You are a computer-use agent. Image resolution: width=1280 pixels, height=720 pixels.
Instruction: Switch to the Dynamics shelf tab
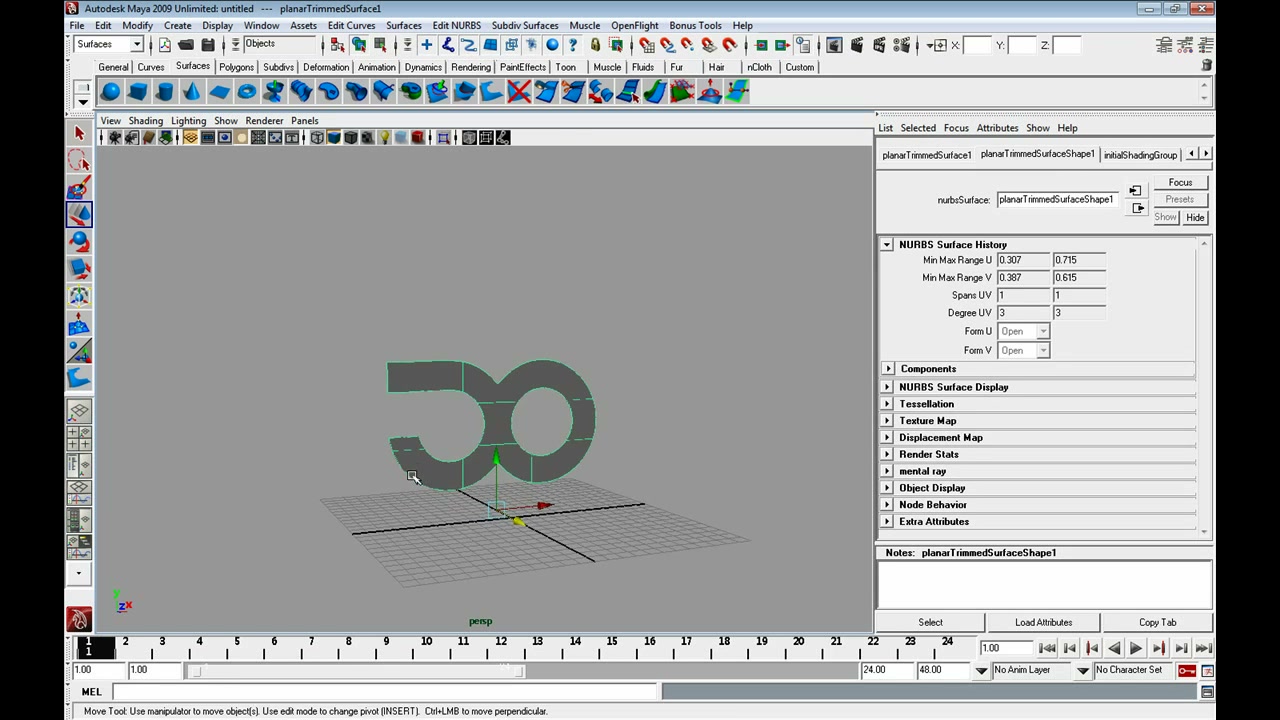coord(423,67)
